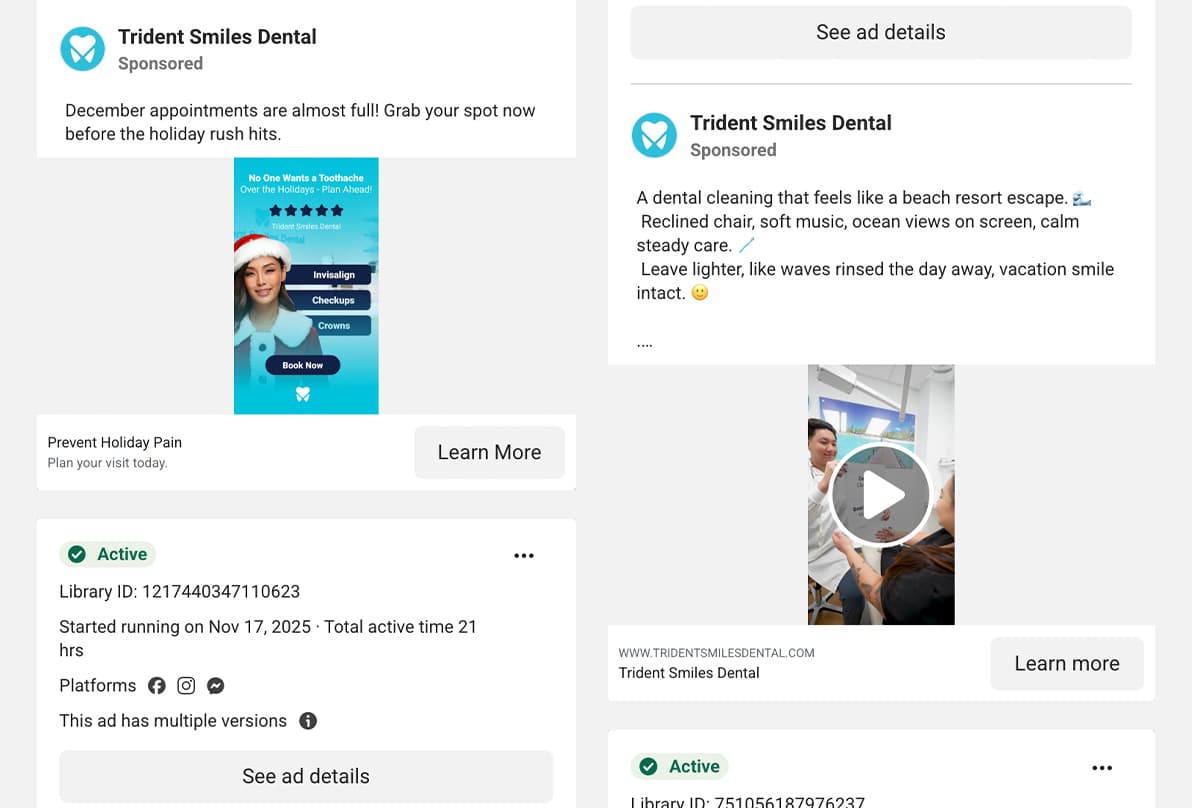Viewport: 1192px width, 808px height.
Task: Click Learn more button on beach resort ad
Action: (1067, 664)
